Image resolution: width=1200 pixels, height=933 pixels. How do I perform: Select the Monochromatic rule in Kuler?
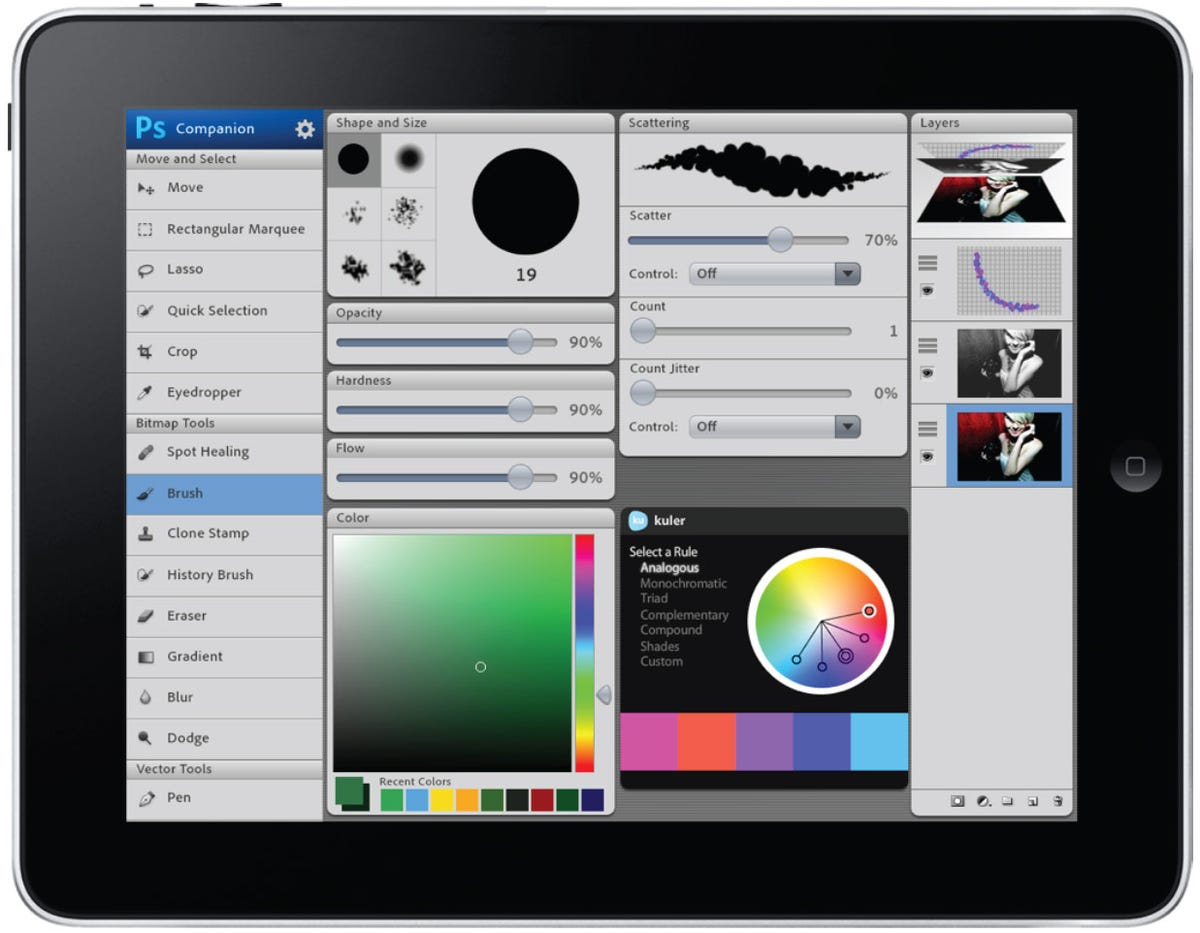684,583
